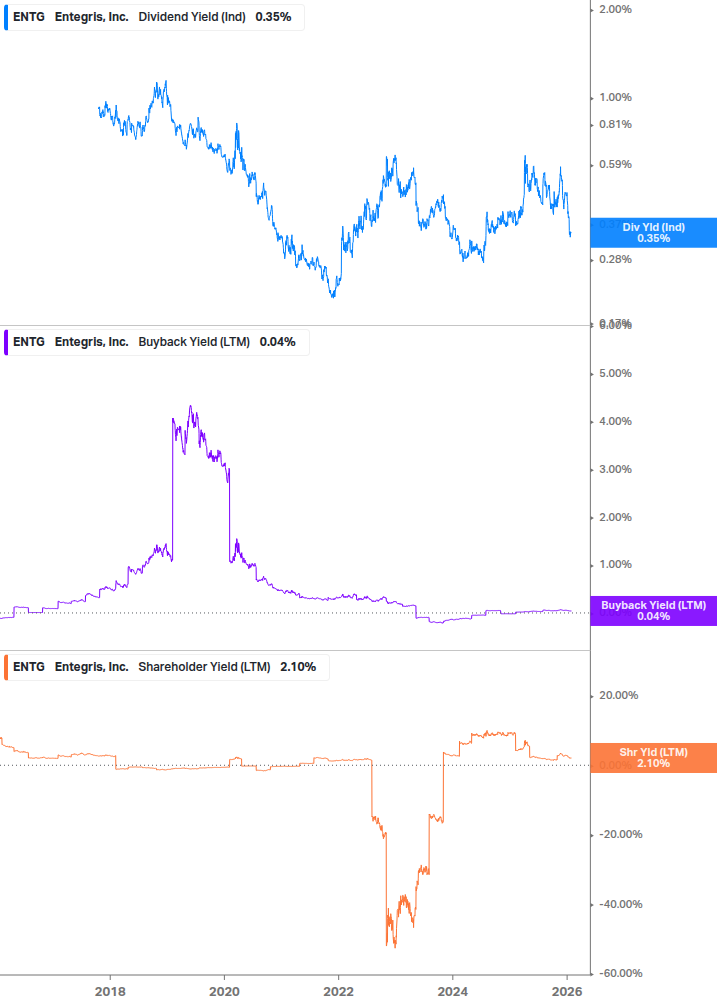Click the 0.28% tick on the dividend yield axis

(x=615, y=260)
